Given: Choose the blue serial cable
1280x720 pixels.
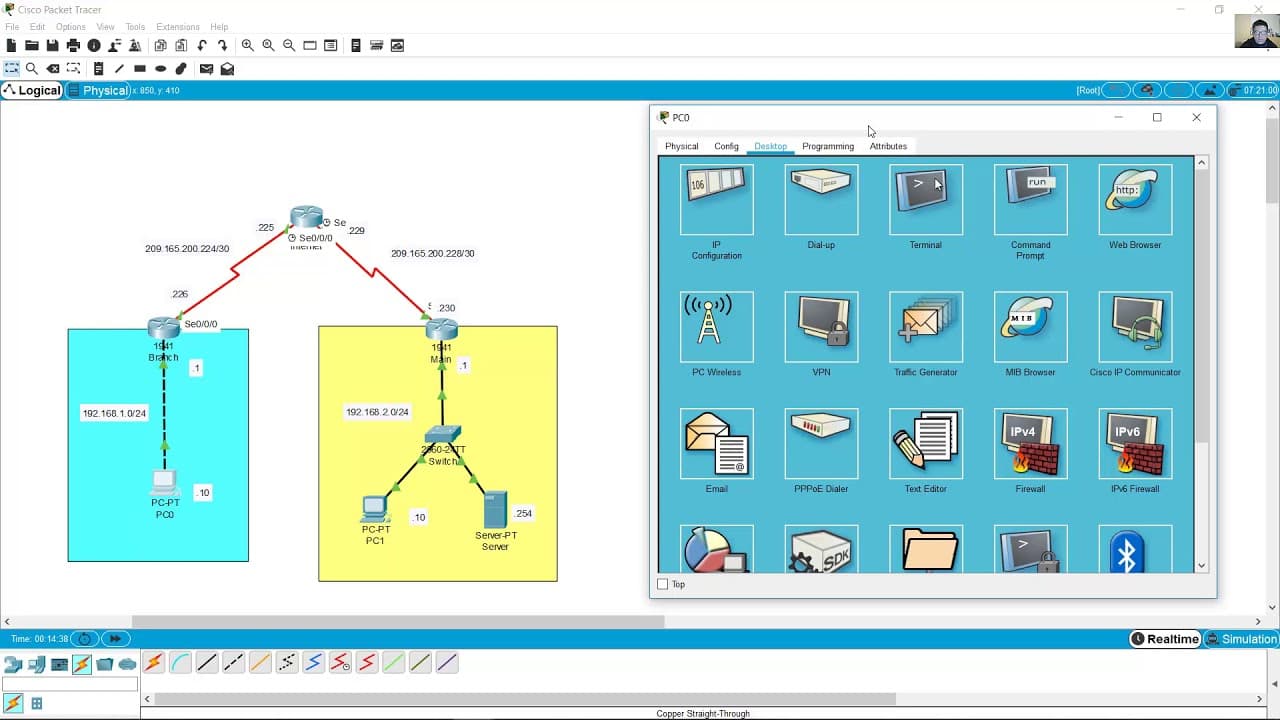Looking at the screenshot, I should (313, 662).
